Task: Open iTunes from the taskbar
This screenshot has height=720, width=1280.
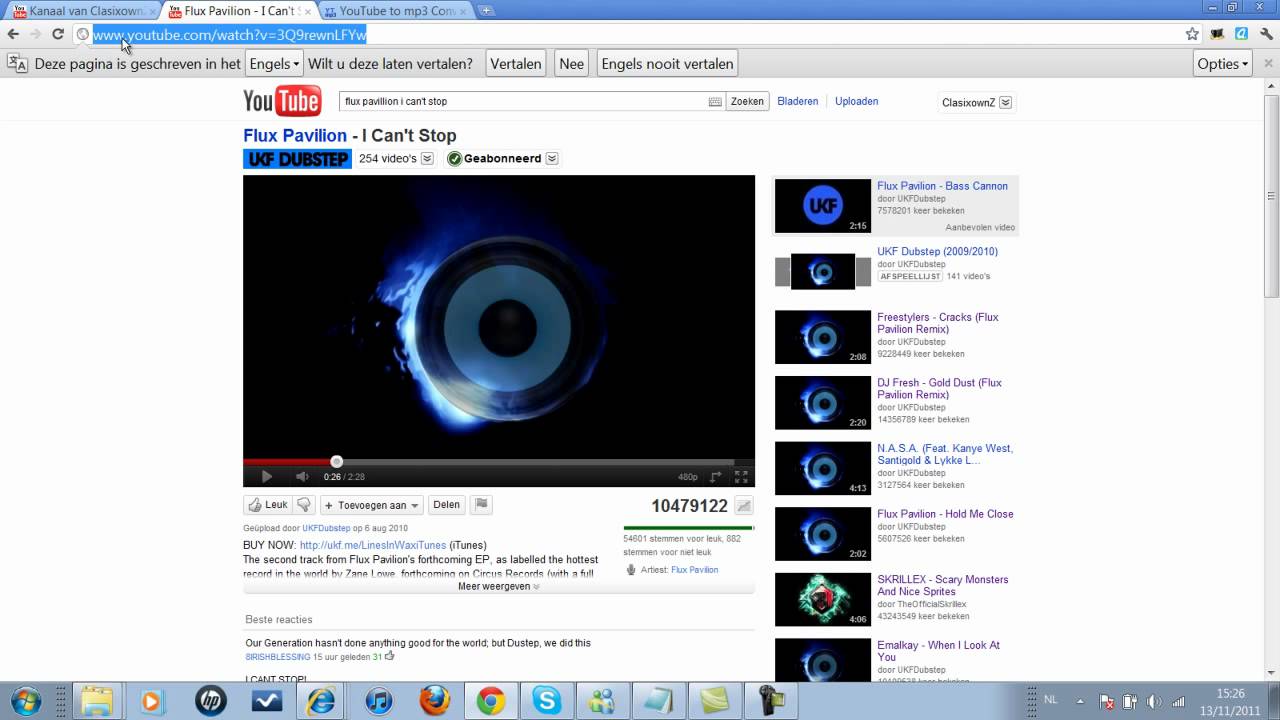Action: click(x=378, y=701)
